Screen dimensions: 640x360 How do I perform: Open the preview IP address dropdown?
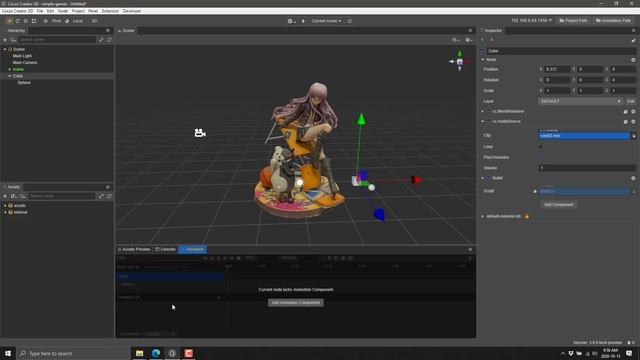[531, 20]
